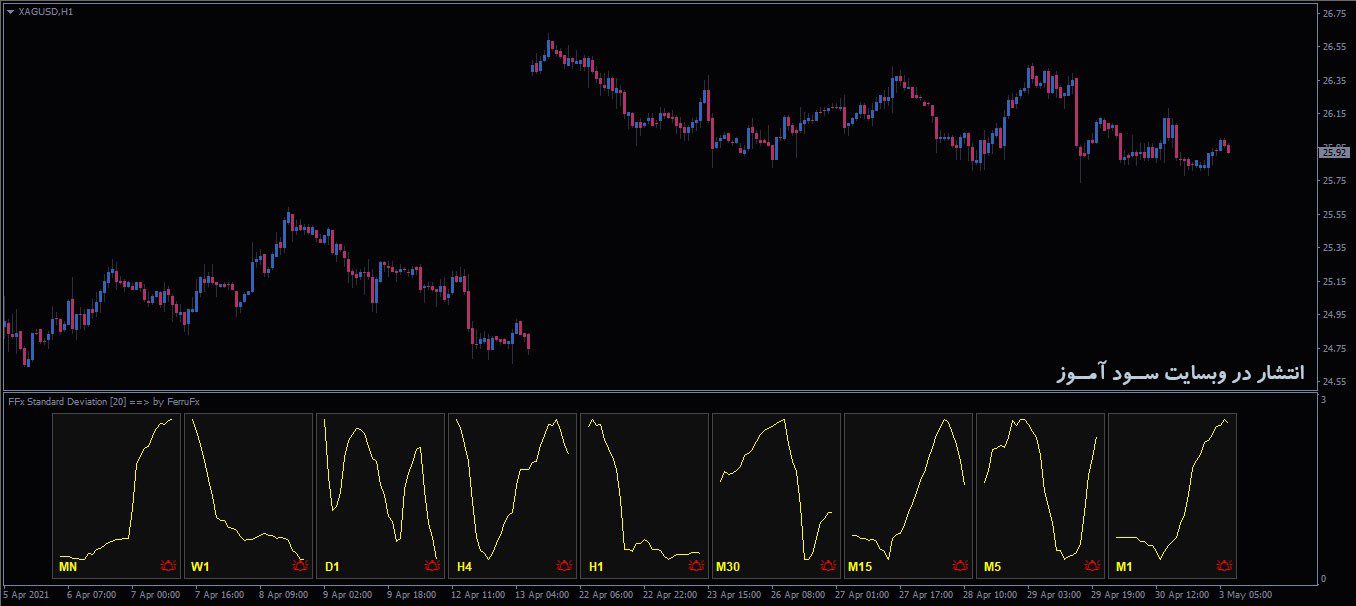The image size is (1356, 606).
Task: Collapse the XAGUSD,H1 chart header arrow
Action: tap(11, 9)
